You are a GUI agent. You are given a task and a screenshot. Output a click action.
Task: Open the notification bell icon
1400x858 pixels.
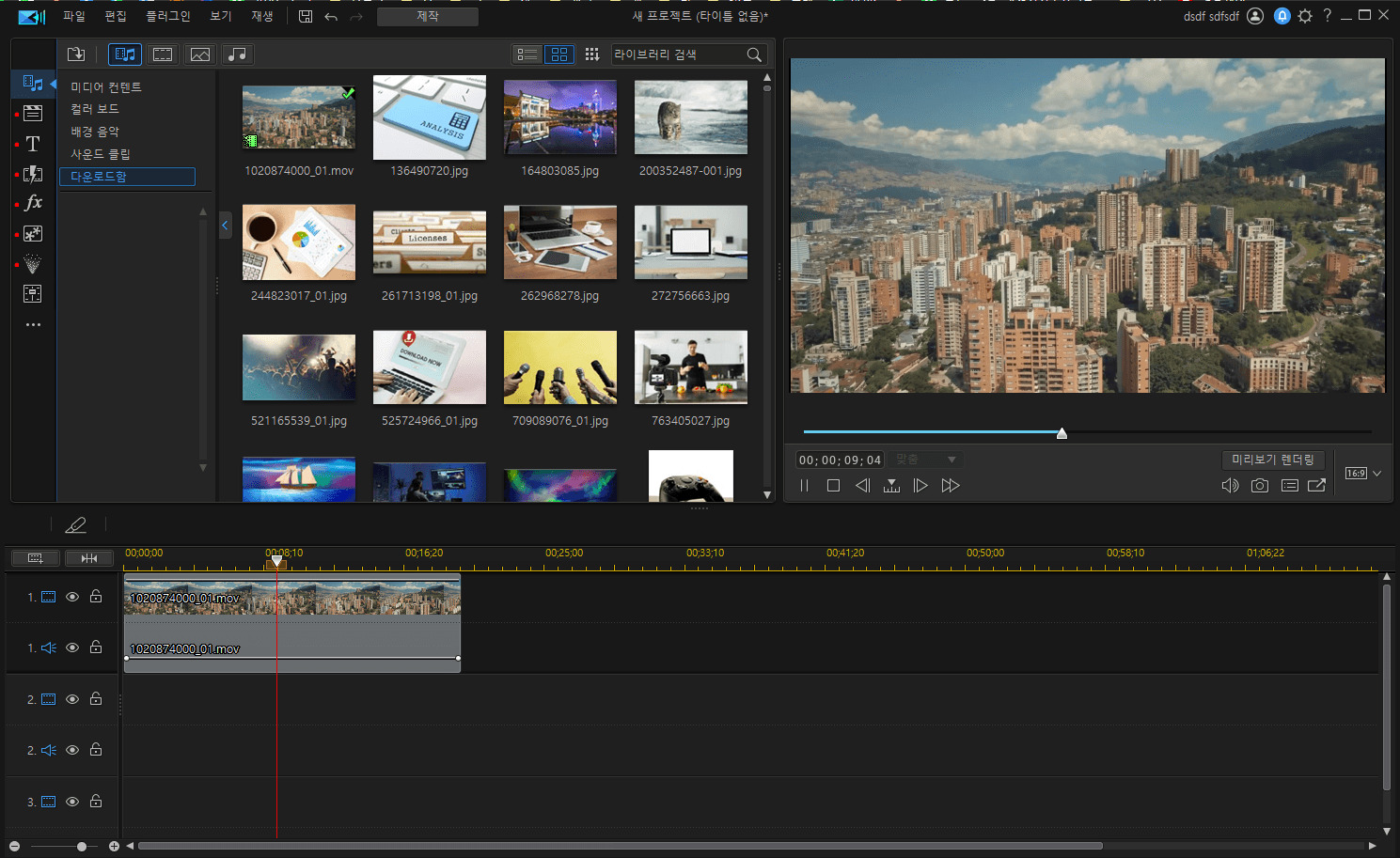[1282, 16]
